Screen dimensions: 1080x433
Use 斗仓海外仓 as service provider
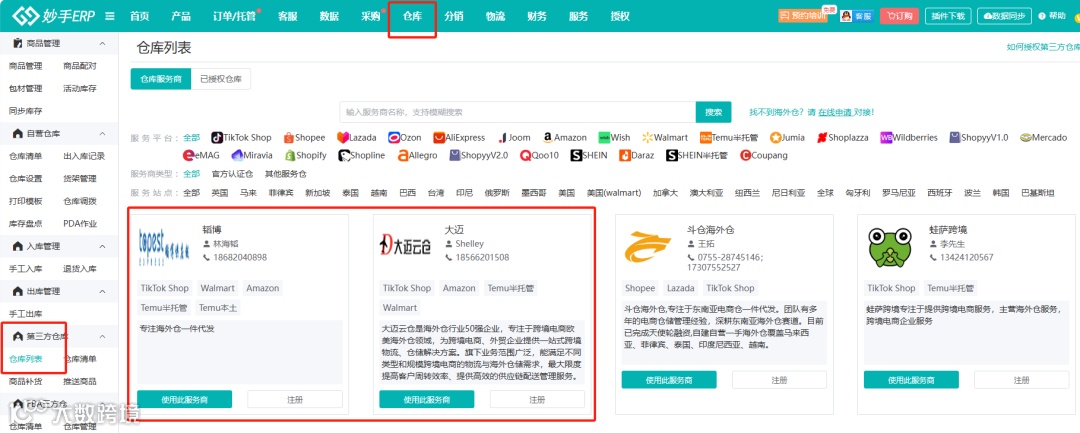pyautogui.click(x=669, y=380)
